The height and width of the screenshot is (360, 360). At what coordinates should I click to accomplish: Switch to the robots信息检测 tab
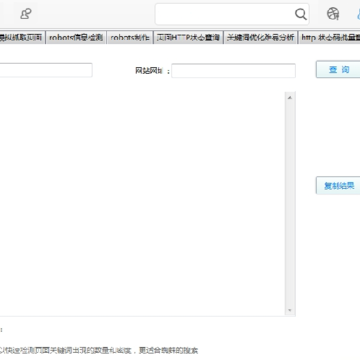click(76, 38)
